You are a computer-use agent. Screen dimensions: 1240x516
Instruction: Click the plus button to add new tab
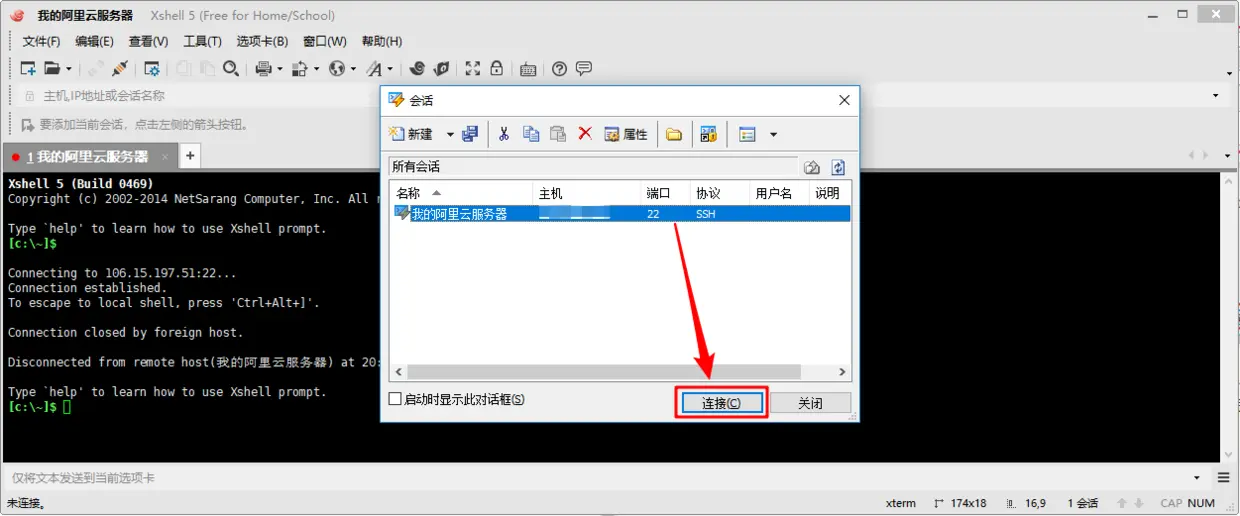(x=190, y=155)
